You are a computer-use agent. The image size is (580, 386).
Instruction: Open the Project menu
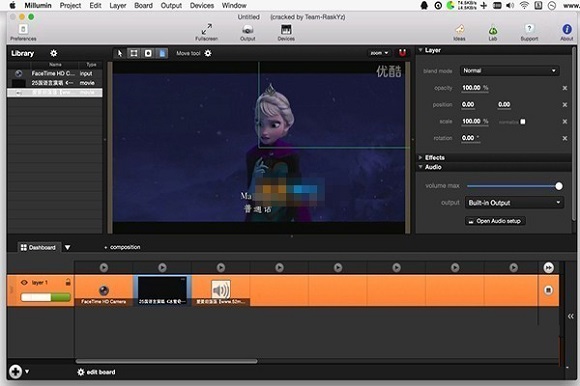coord(70,6)
